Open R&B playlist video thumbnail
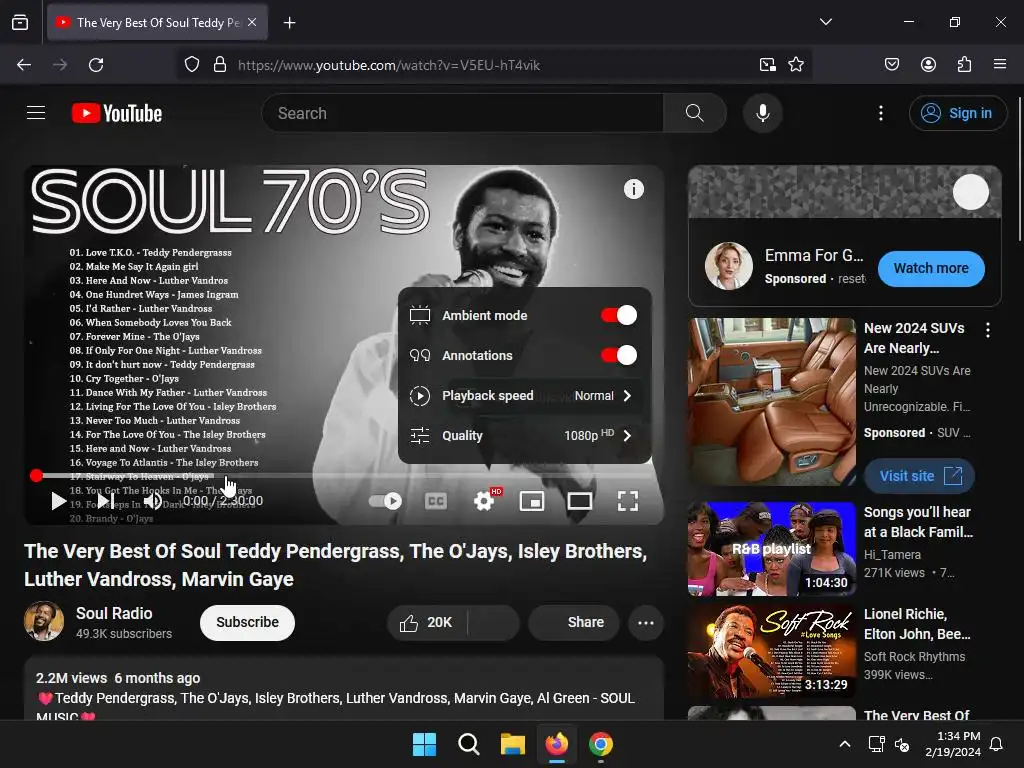 click(x=772, y=549)
